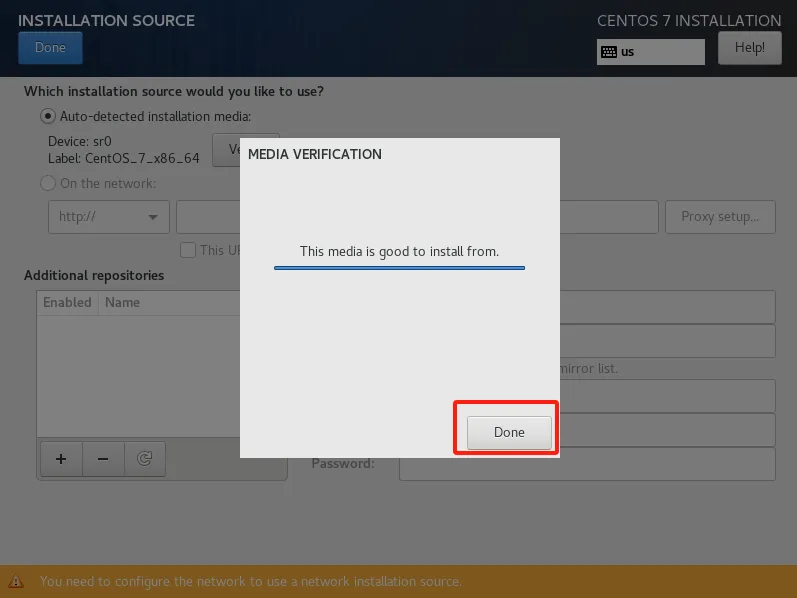Viewport: 797px width, 598px height.
Task: Select the Auto-detected installation media radio button
Action: pos(47,116)
